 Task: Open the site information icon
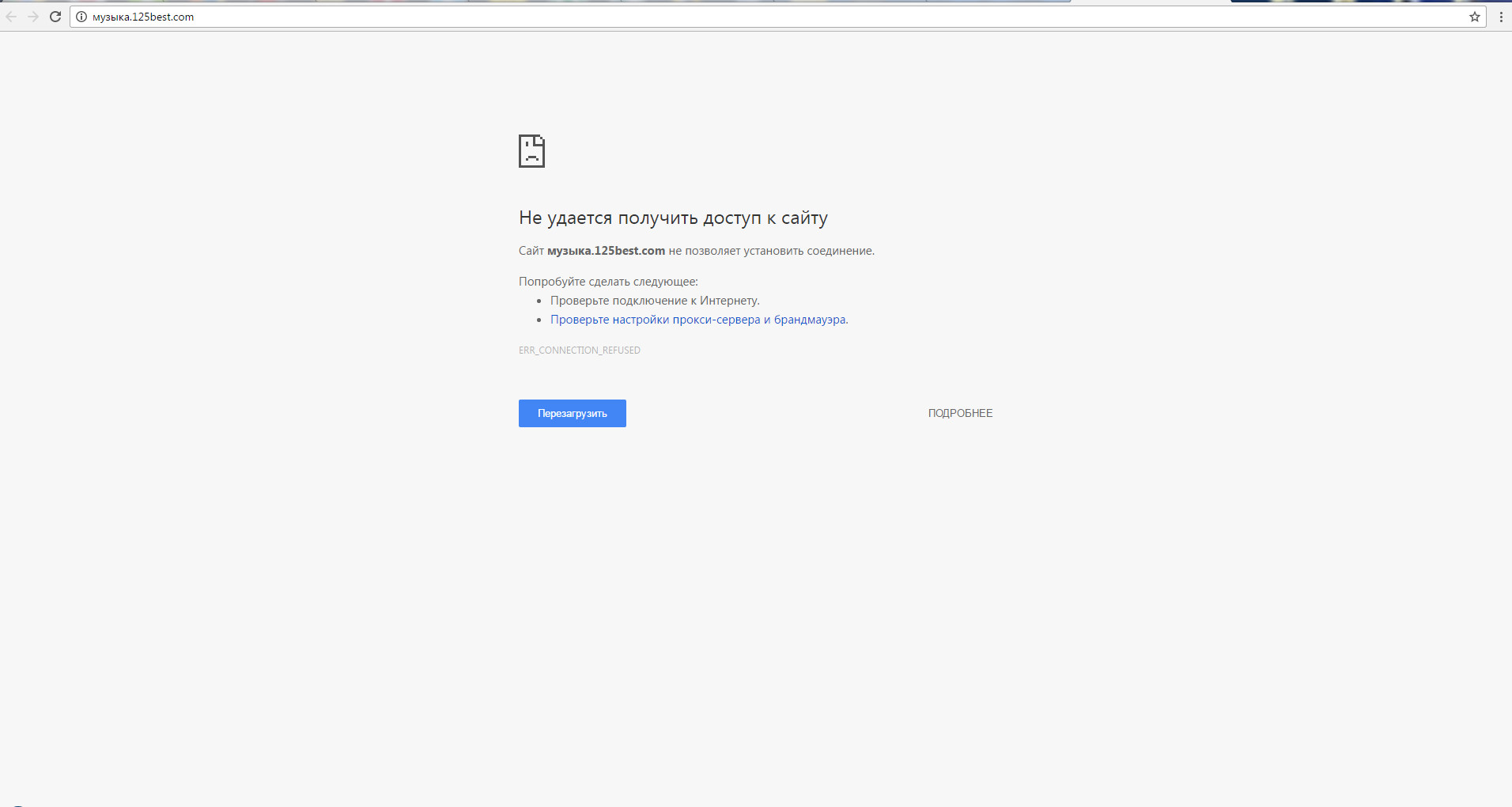(81, 17)
